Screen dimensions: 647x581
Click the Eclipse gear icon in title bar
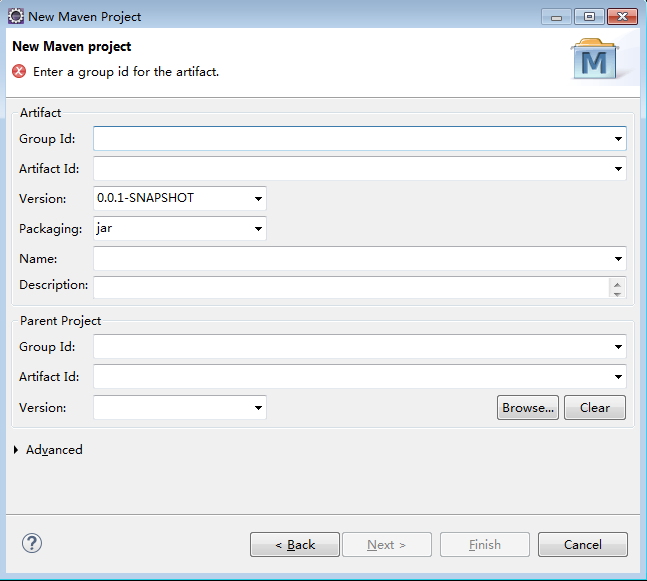pyautogui.click(x=16, y=17)
